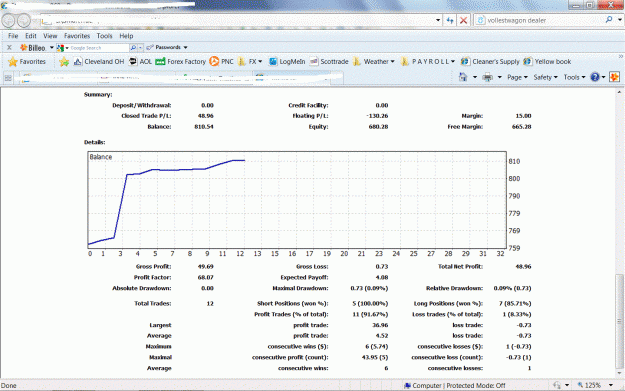
Task: Expand the FX favorites folder
Action: [250, 62]
